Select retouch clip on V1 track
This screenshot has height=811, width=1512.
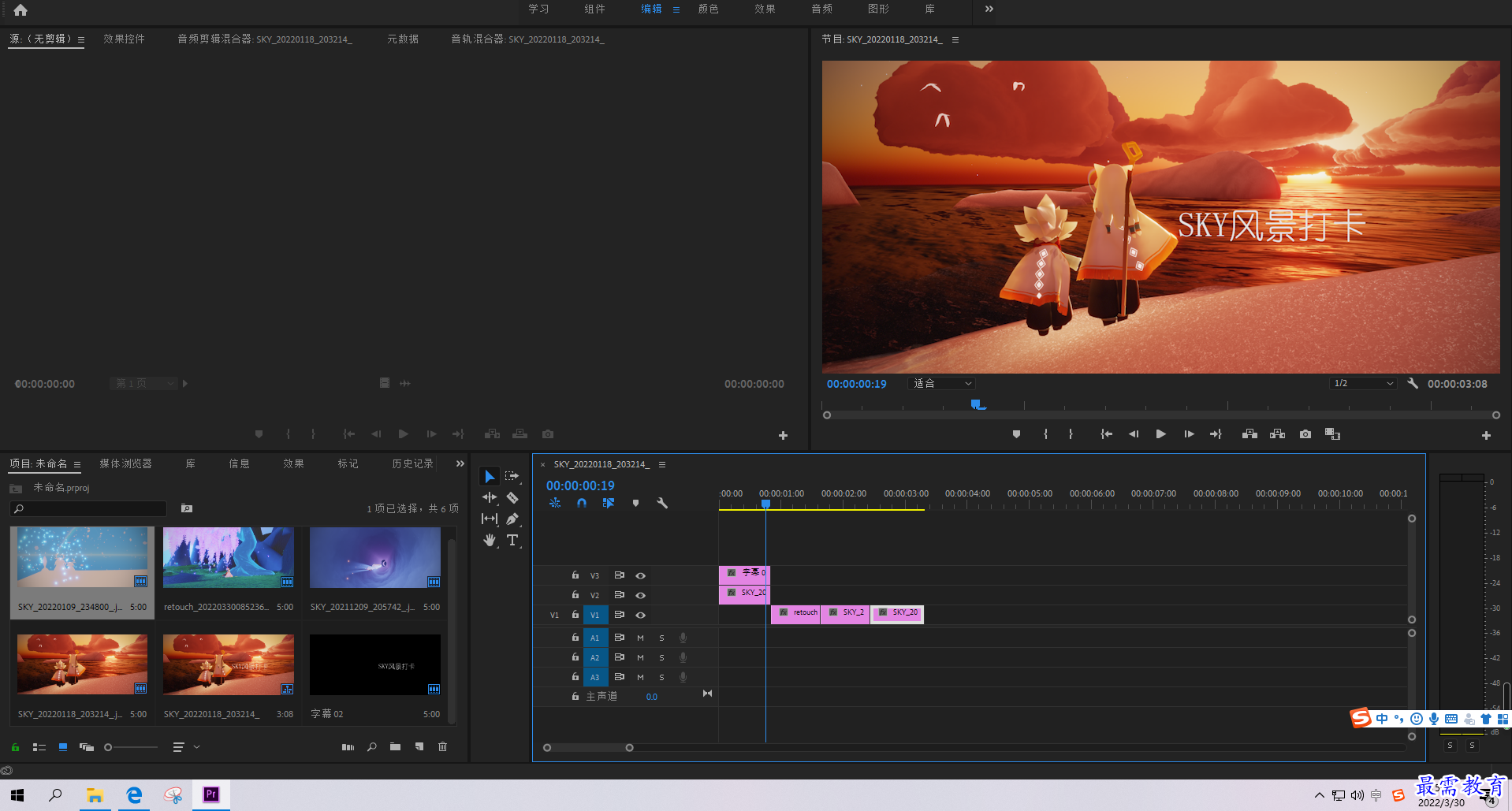(x=796, y=614)
